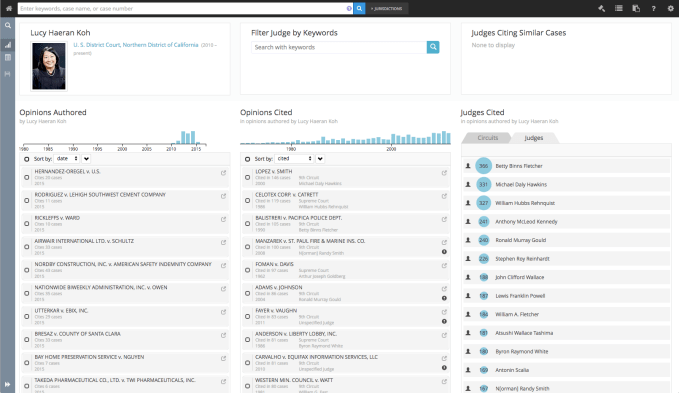This screenshot has width=679, height=393.
Task: Expand the Jurisdictions selector
Action: tap(388, 8)
